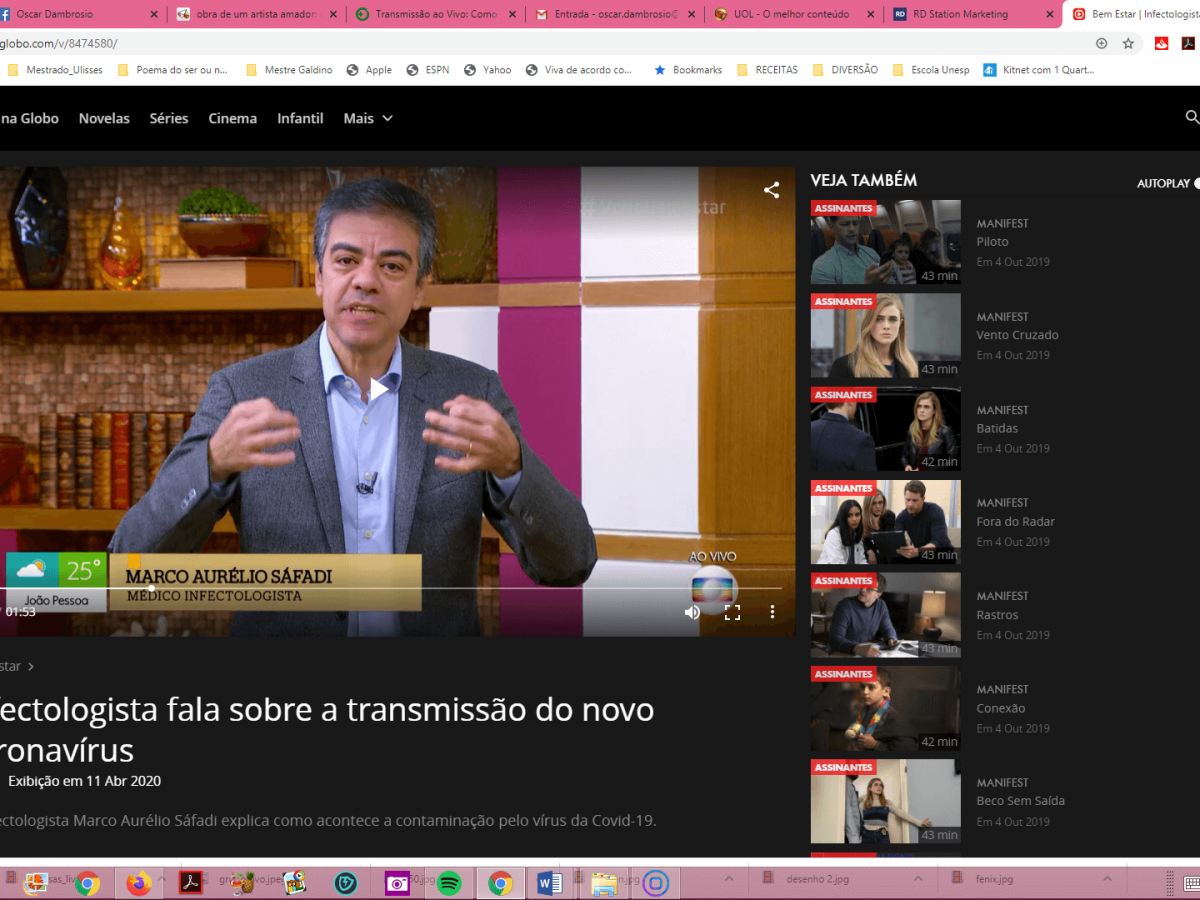This screenshot has width=1200, height=900.
Task: Click the Fora do Radar episode title
Action: click(1015, 522)
